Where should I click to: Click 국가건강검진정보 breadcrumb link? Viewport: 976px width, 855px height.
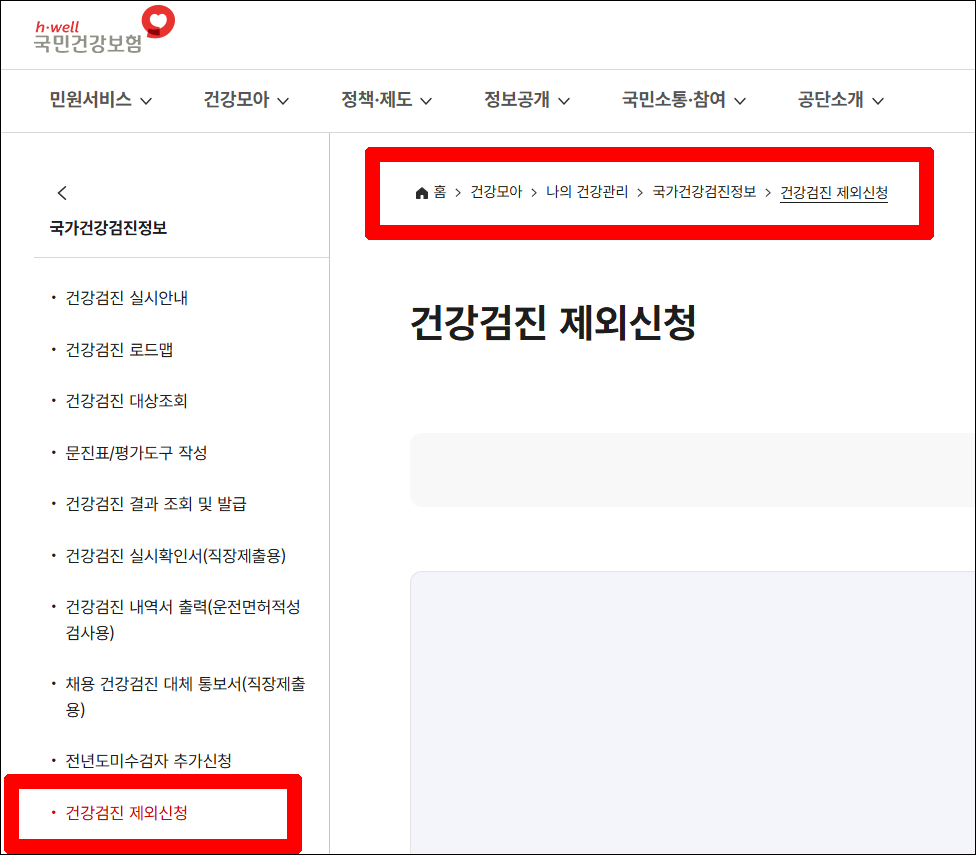coord(704,192)
